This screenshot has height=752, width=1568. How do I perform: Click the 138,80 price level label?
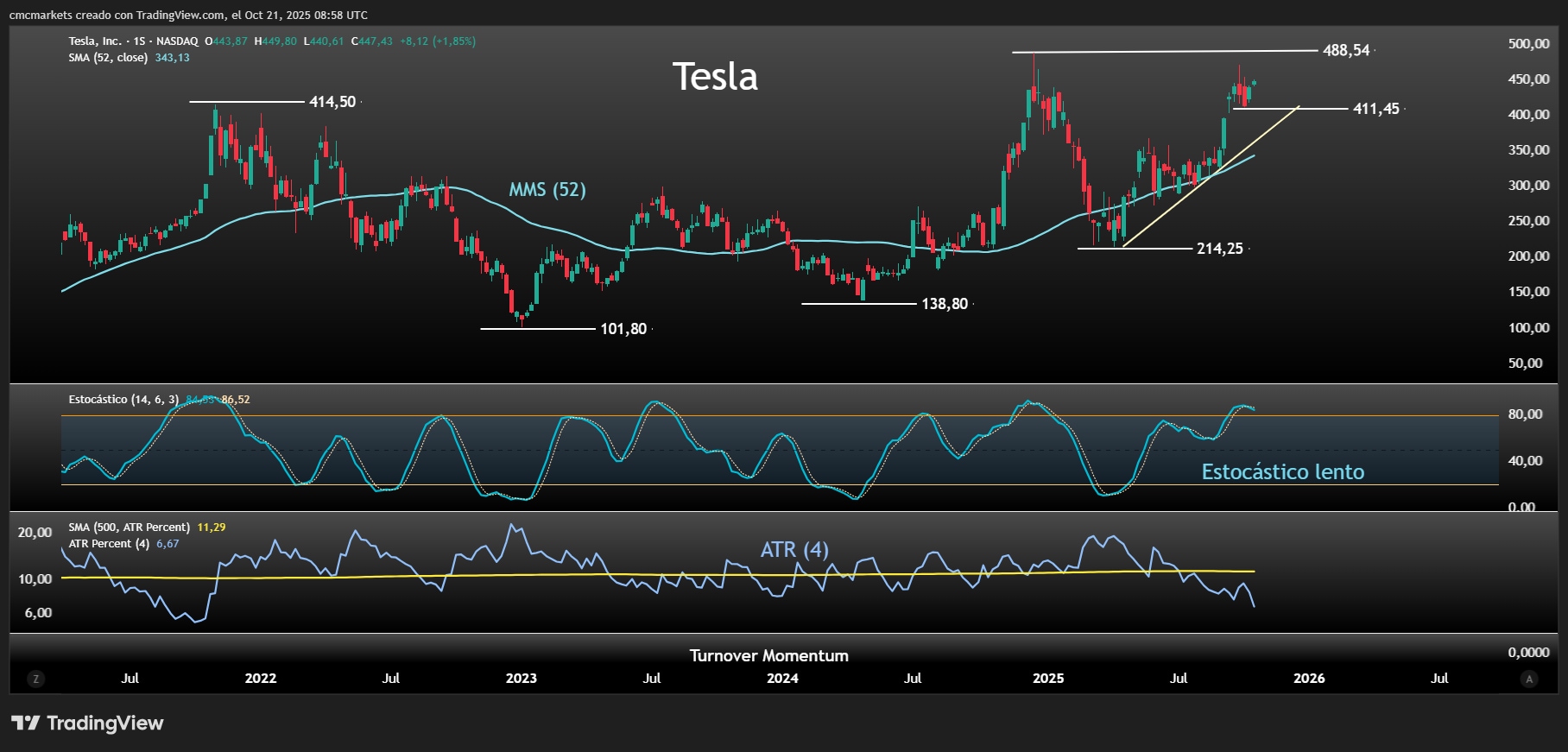(x=945, y=304)
